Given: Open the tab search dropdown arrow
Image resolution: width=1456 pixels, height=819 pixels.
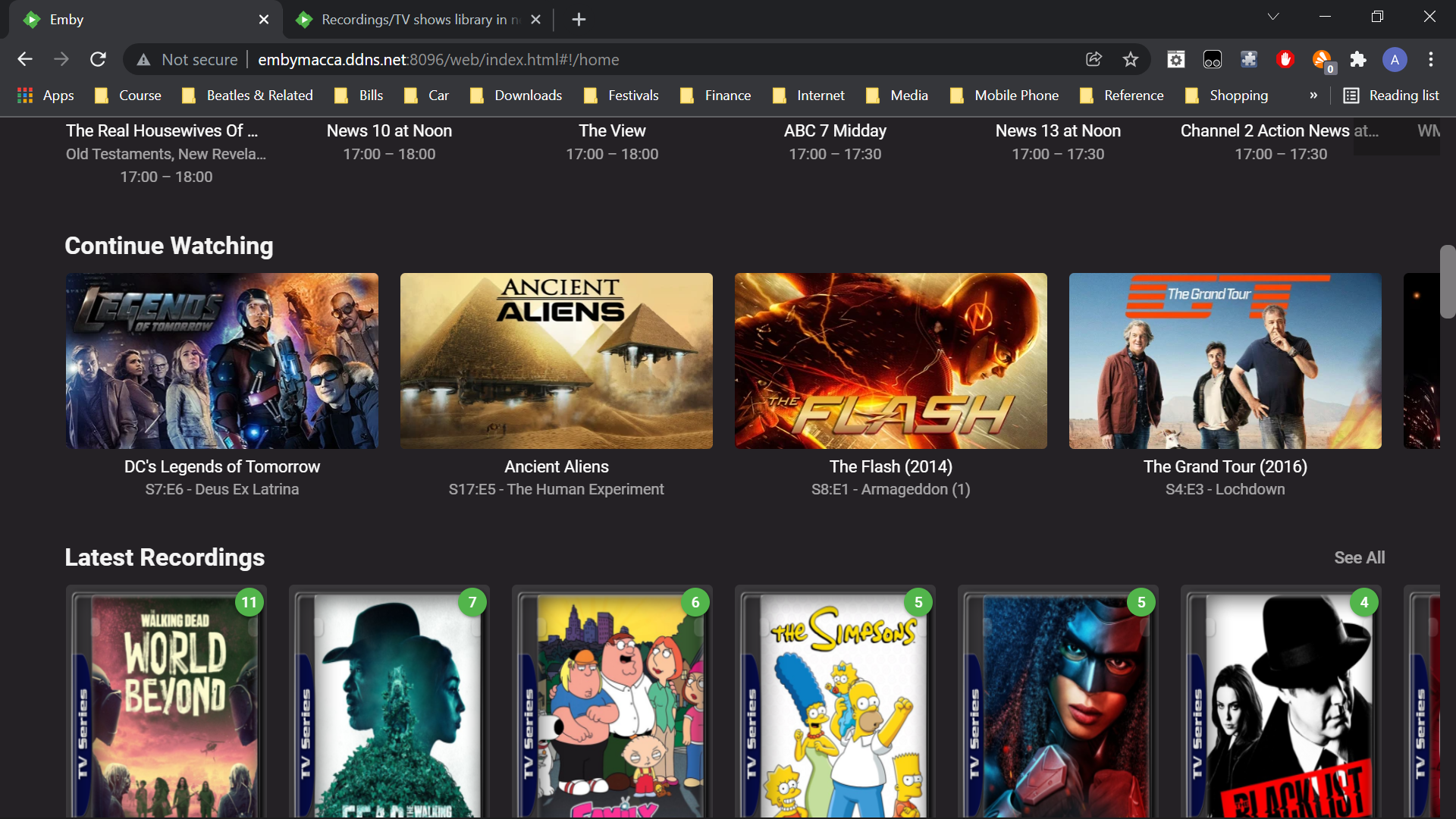Looking at the screenshot, I should point(1273,17).
